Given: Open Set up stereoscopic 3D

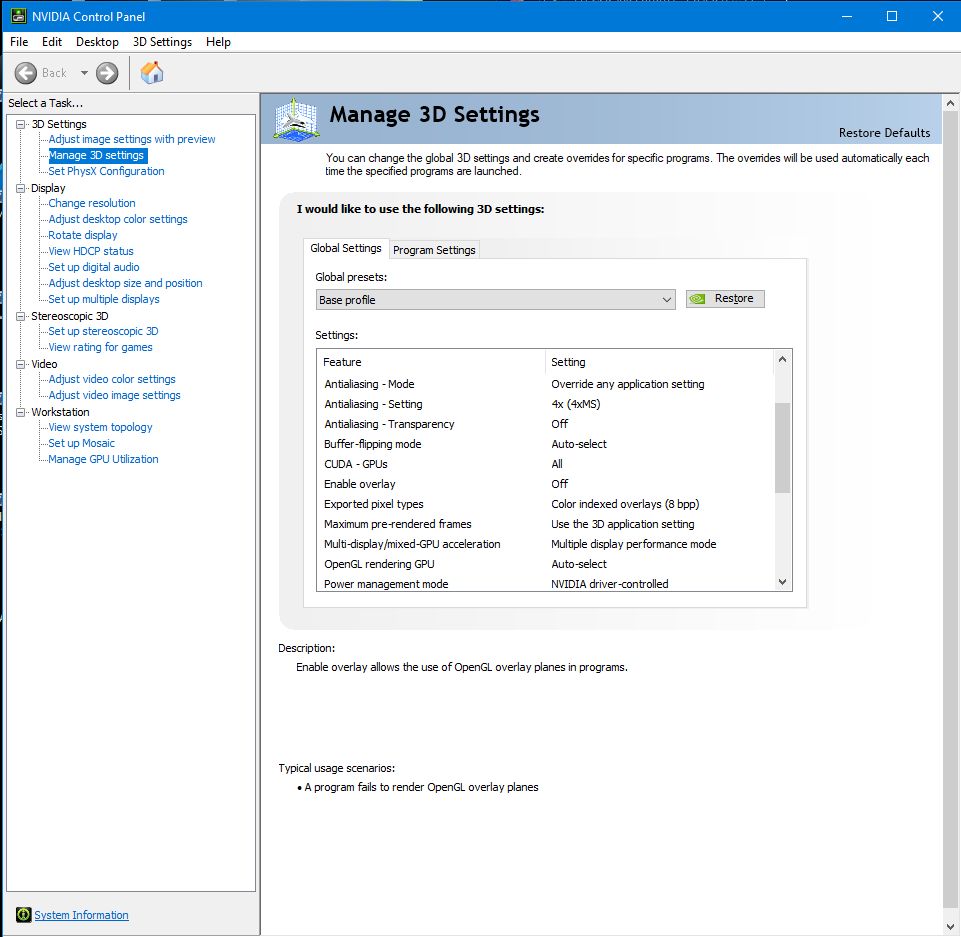Looking at the screenshot, I should click(104, 331).
